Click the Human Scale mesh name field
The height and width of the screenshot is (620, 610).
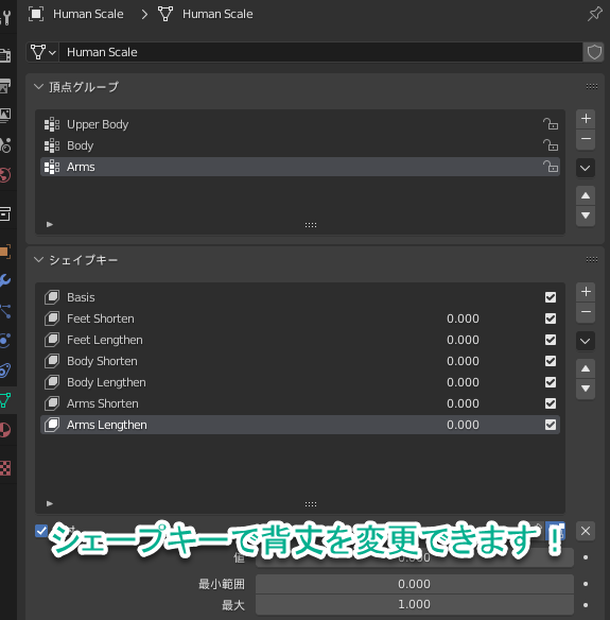point(321,52)
